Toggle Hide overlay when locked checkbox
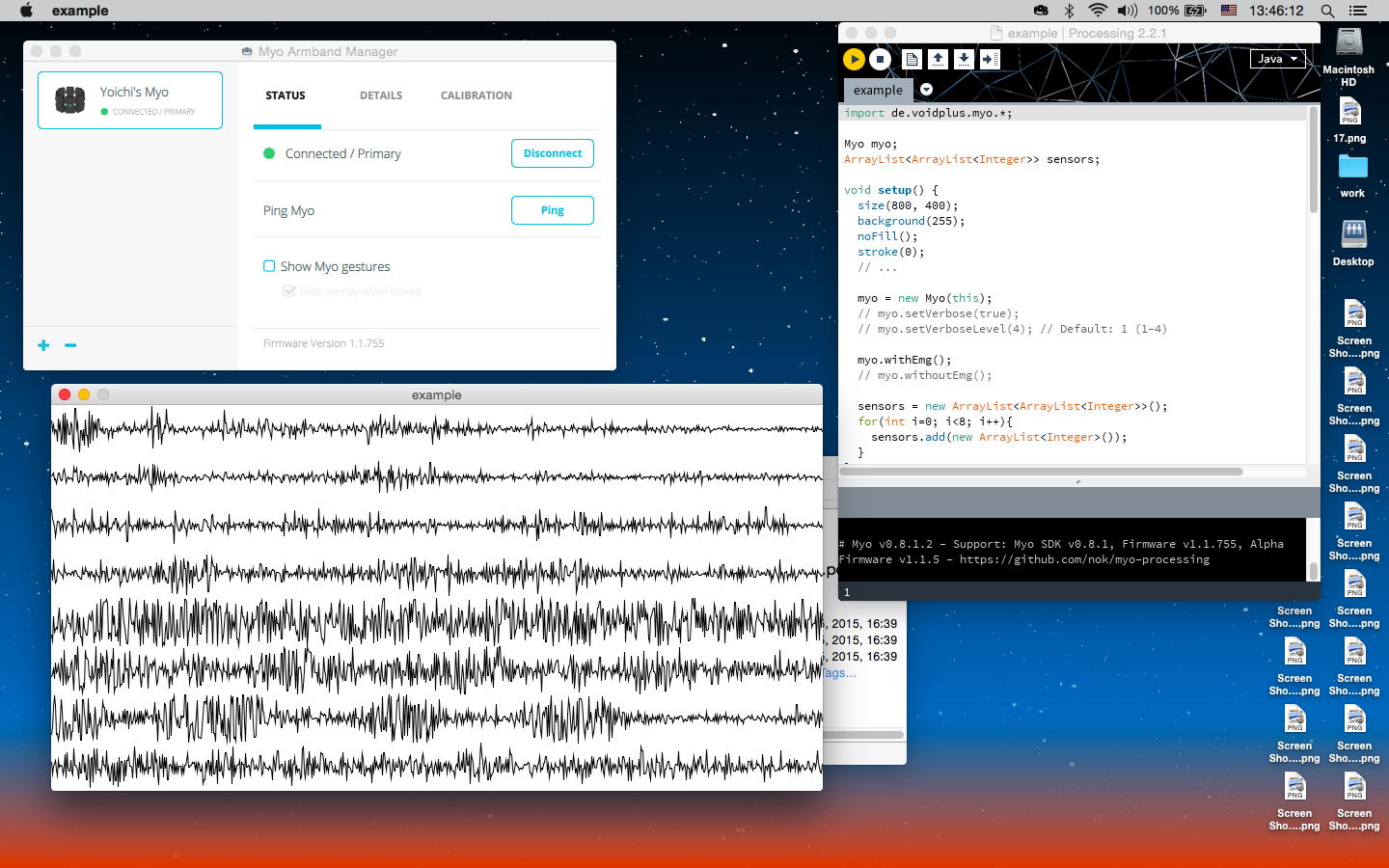This screenshot has width=1389, height=868. 288,291
